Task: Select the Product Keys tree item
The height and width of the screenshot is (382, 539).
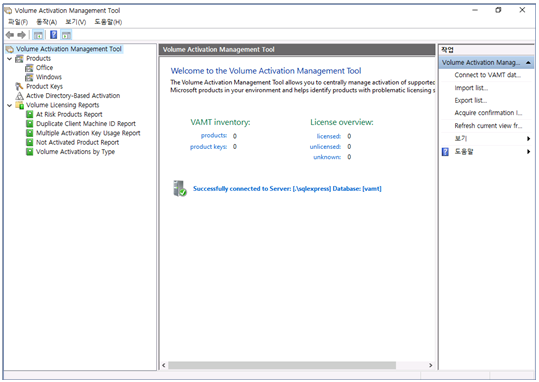Action: [x=44, y=86]
